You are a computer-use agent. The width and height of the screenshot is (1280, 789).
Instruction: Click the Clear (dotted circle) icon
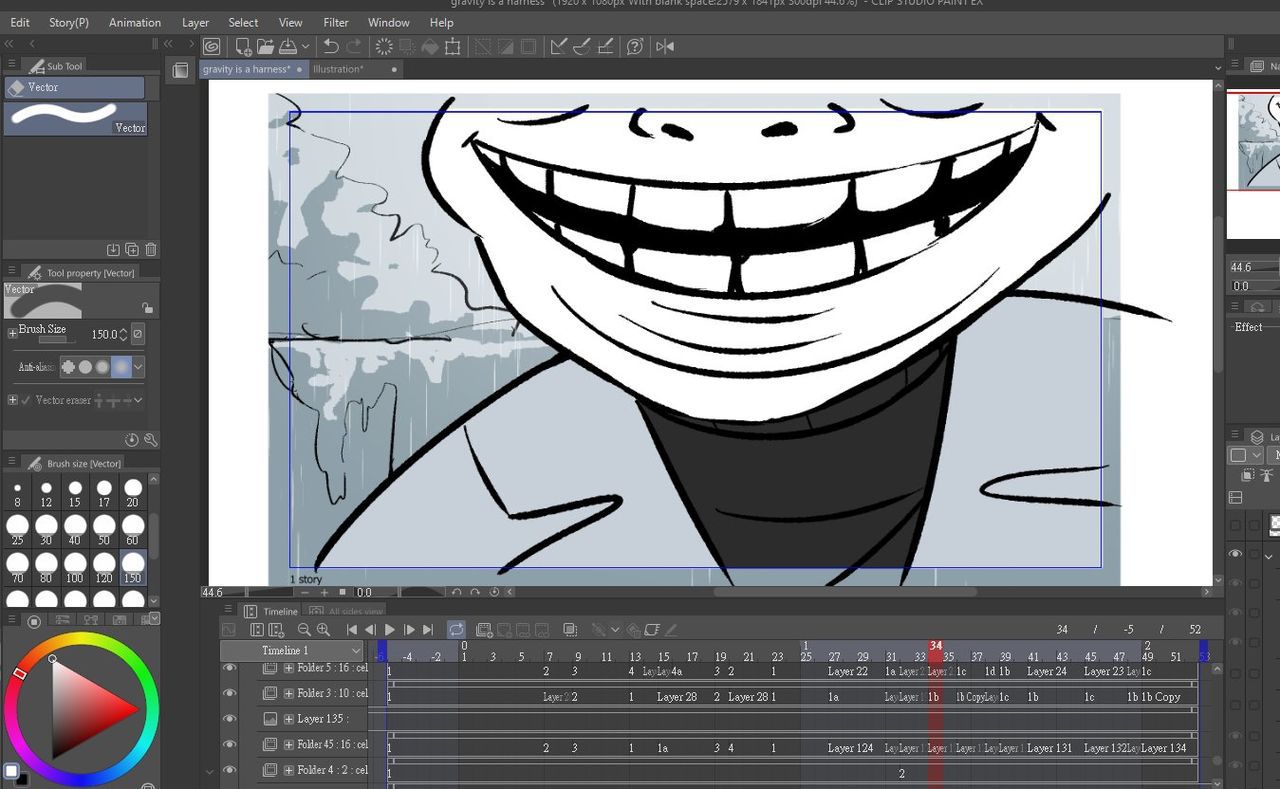pyautogui.click(x=384, y=46)
